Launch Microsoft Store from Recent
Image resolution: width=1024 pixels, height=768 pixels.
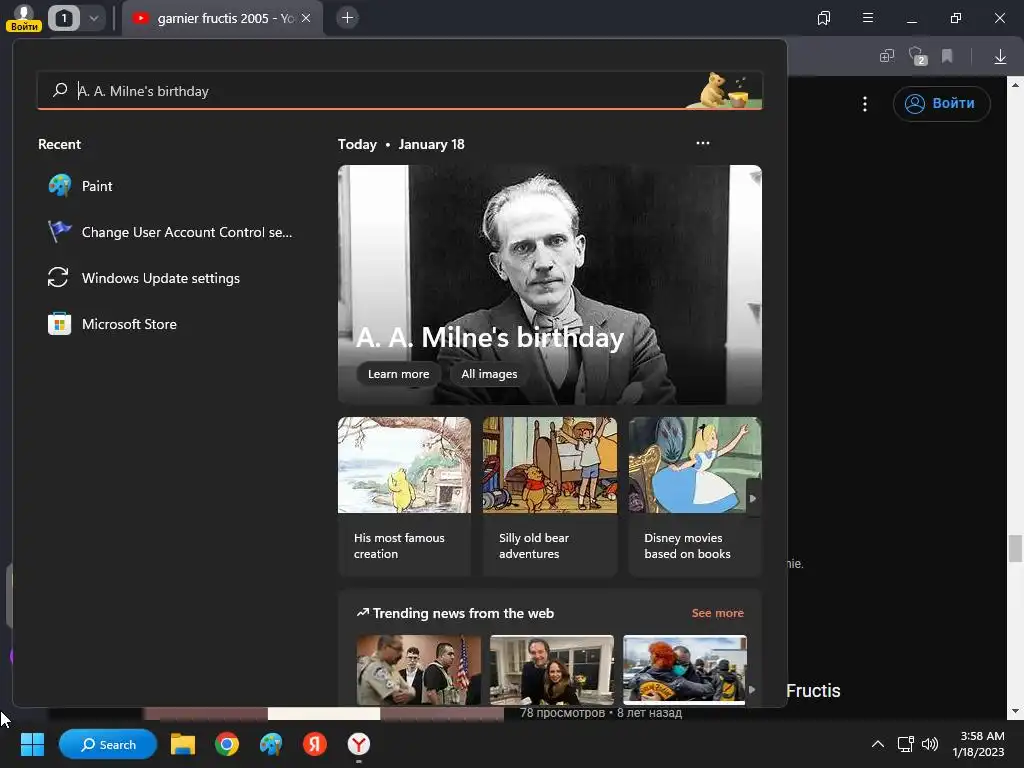point(171,324)
